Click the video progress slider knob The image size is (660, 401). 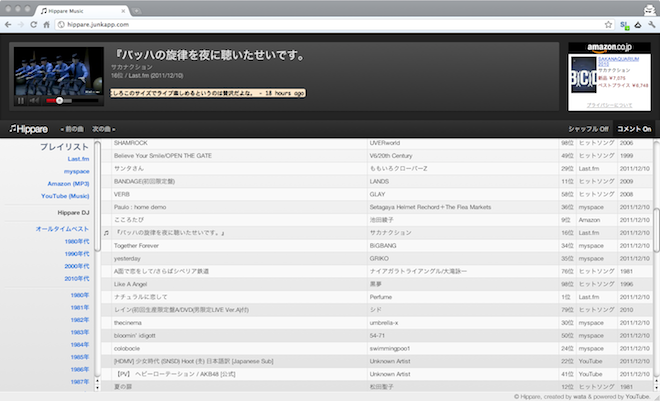[x=59, y=101]
